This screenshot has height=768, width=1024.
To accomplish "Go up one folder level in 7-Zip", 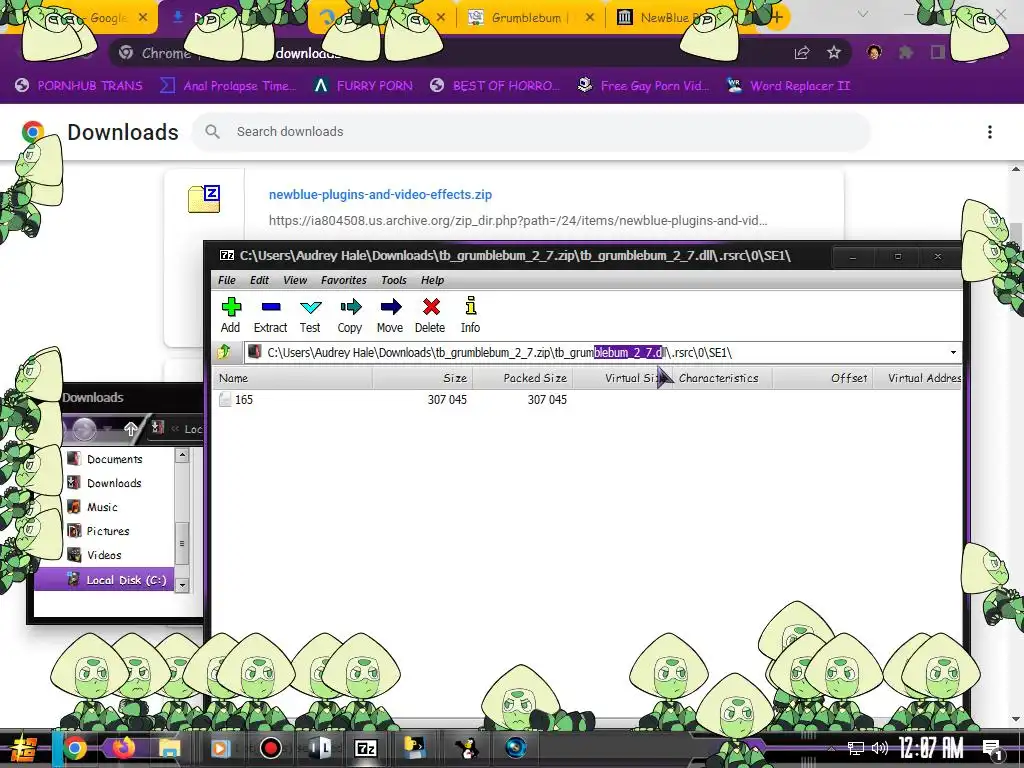I will coord(225,353).
